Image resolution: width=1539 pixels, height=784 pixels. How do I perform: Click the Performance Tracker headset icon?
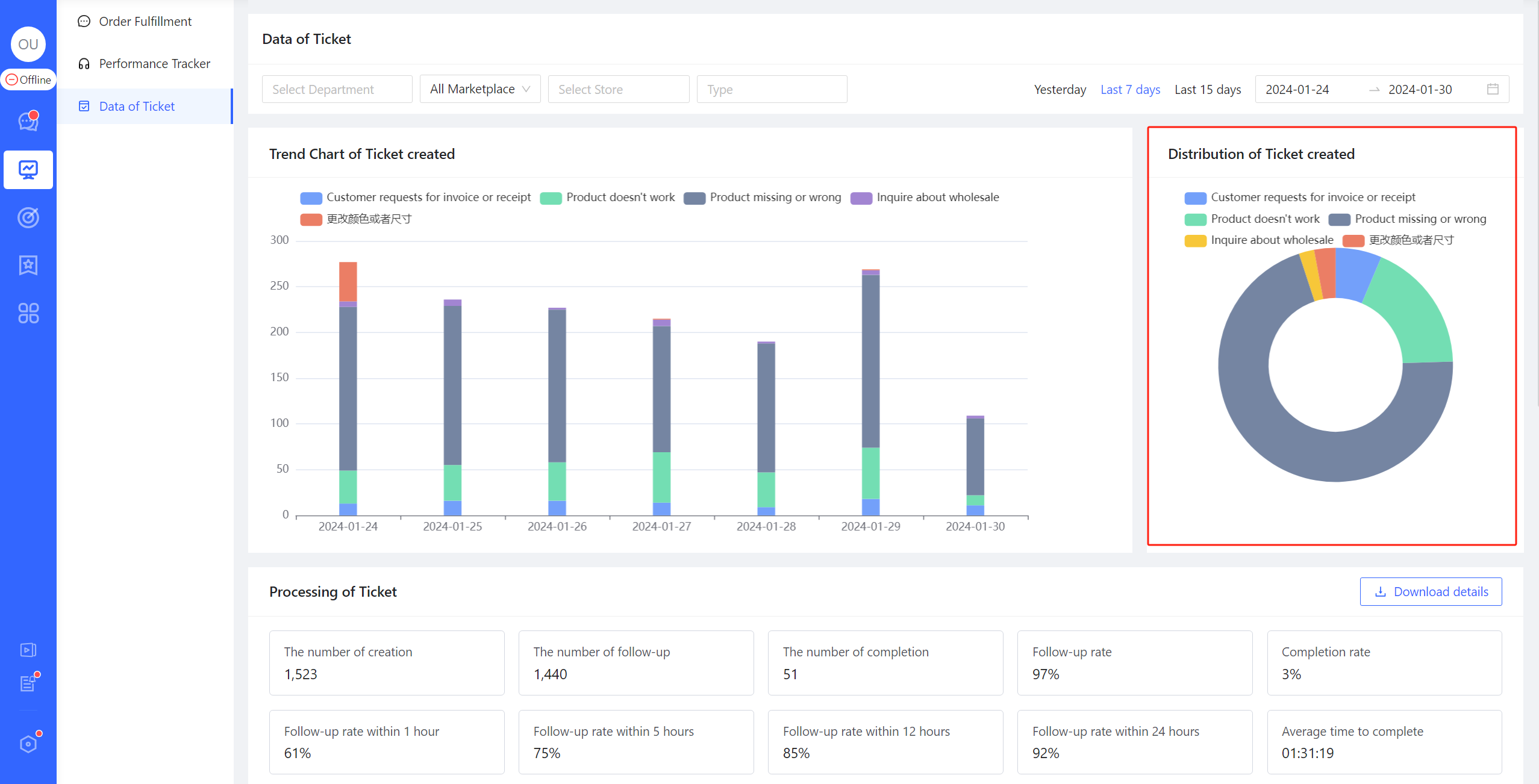(x=84, y=64)
